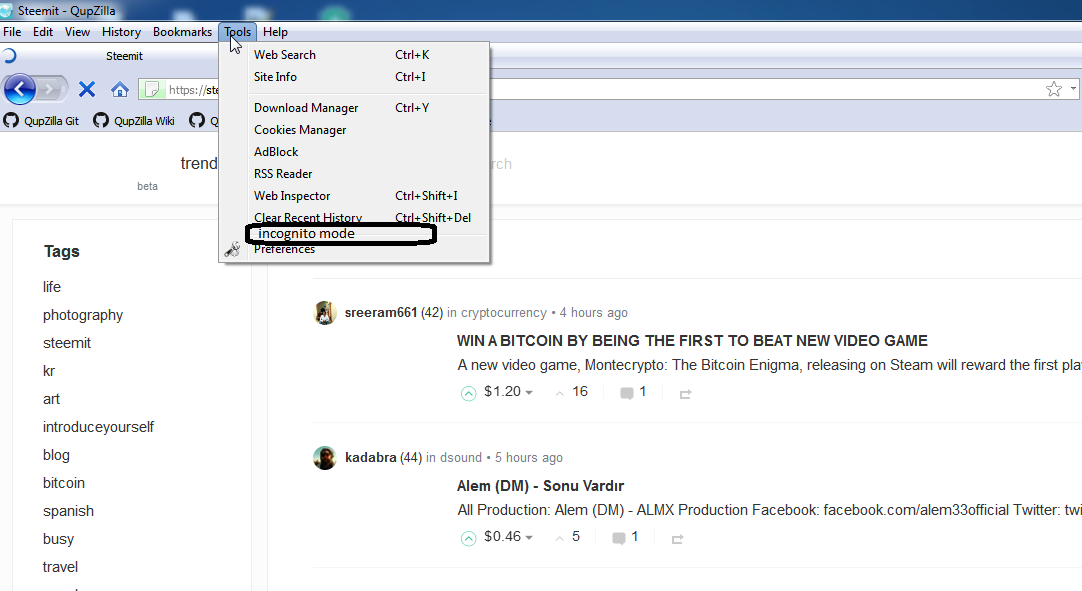This screenshot has height=591, width=1082.
Task: Open the spanish tag
Action: click(68, 512)
